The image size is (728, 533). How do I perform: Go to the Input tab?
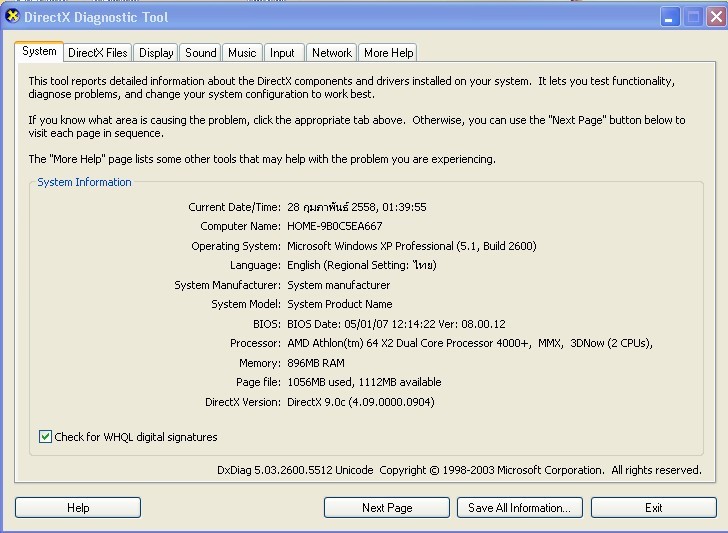(x=282, y=53)
